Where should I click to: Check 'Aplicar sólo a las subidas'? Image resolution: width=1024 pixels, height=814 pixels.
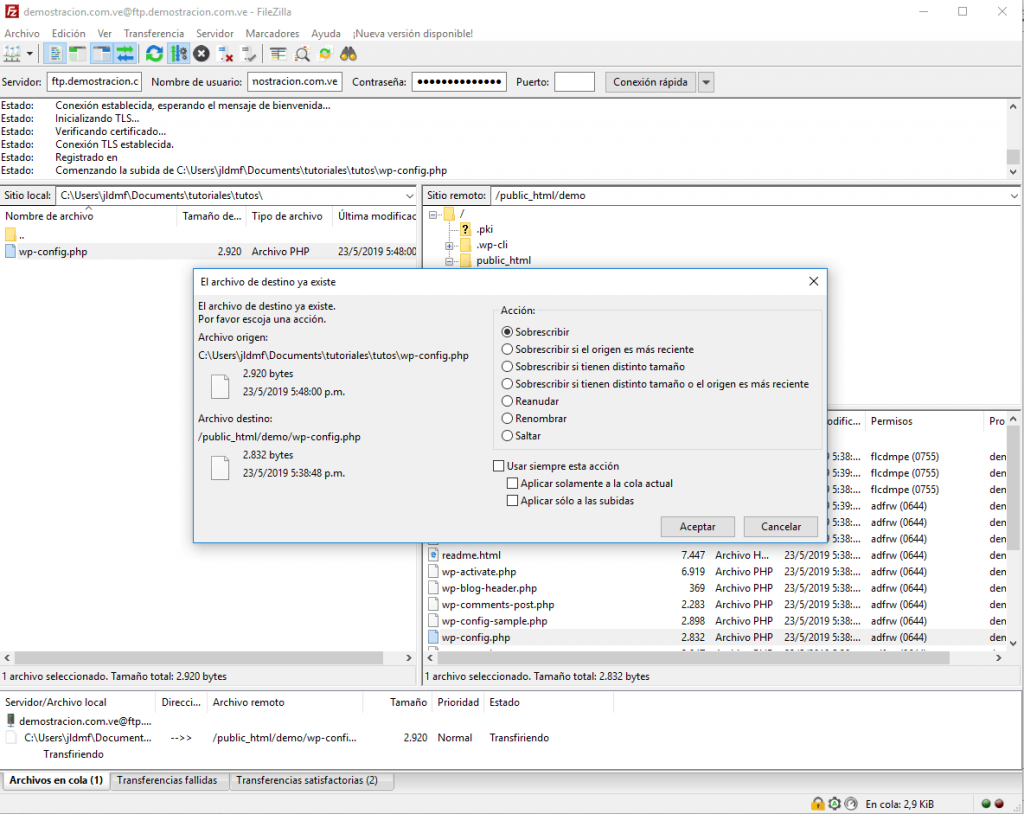point(513,500)
